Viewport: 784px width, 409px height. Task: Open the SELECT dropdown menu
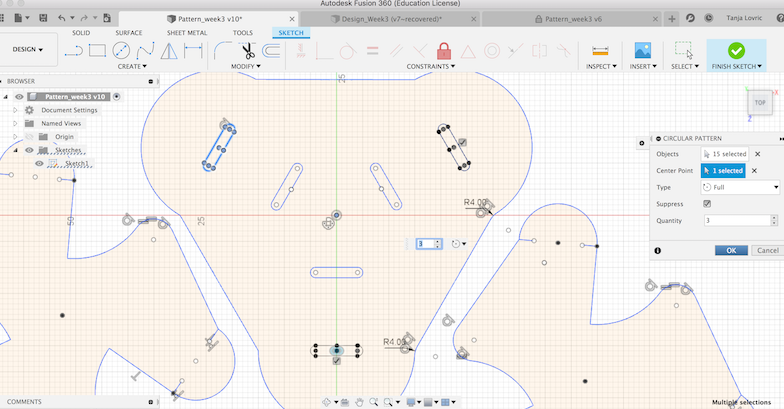pyautogui.click(x=684, y=66)
